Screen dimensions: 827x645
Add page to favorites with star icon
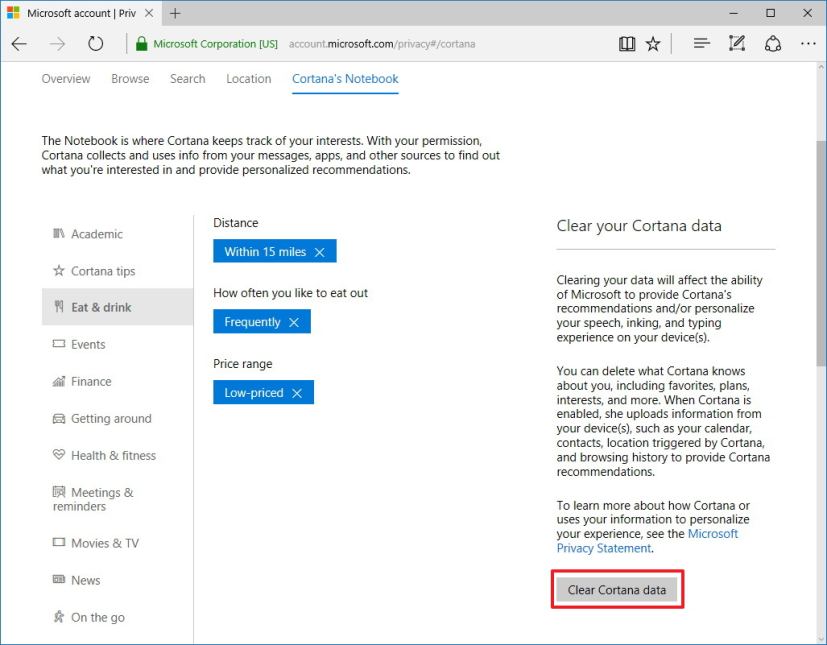653,44
